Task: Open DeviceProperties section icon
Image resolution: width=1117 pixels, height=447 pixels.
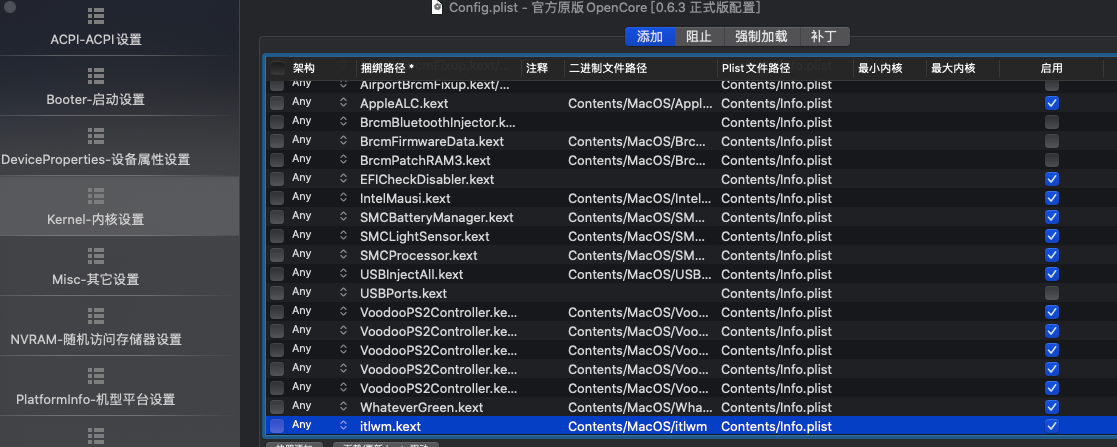Action: 96,136
